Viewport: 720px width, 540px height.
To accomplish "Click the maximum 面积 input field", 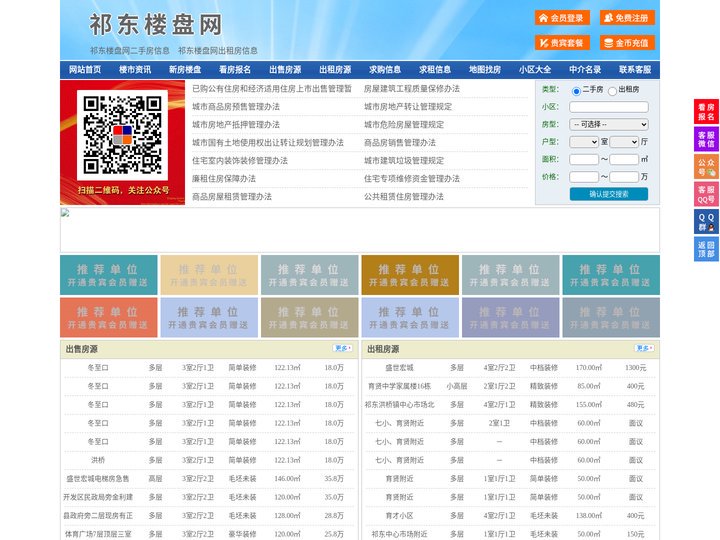I will coord(624,159).
